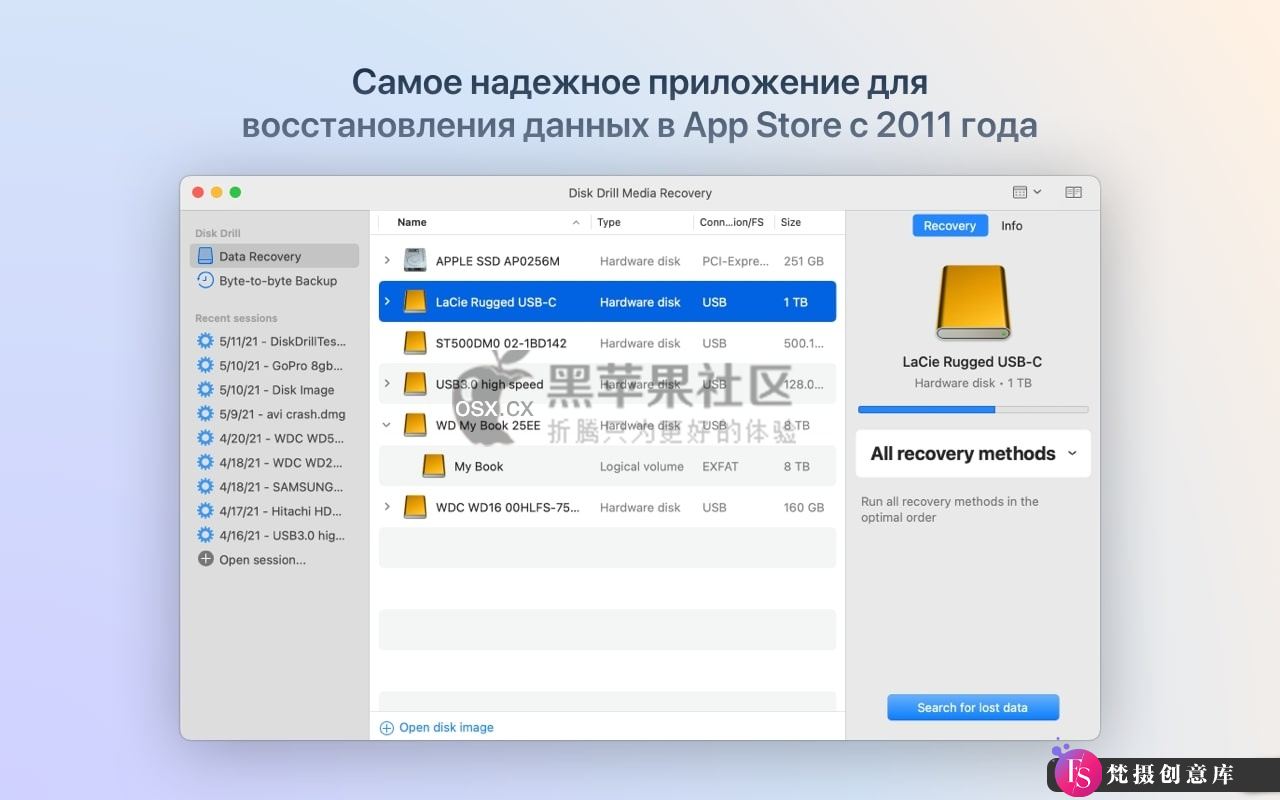Select the My Book volume name

[x=479, y=466]
